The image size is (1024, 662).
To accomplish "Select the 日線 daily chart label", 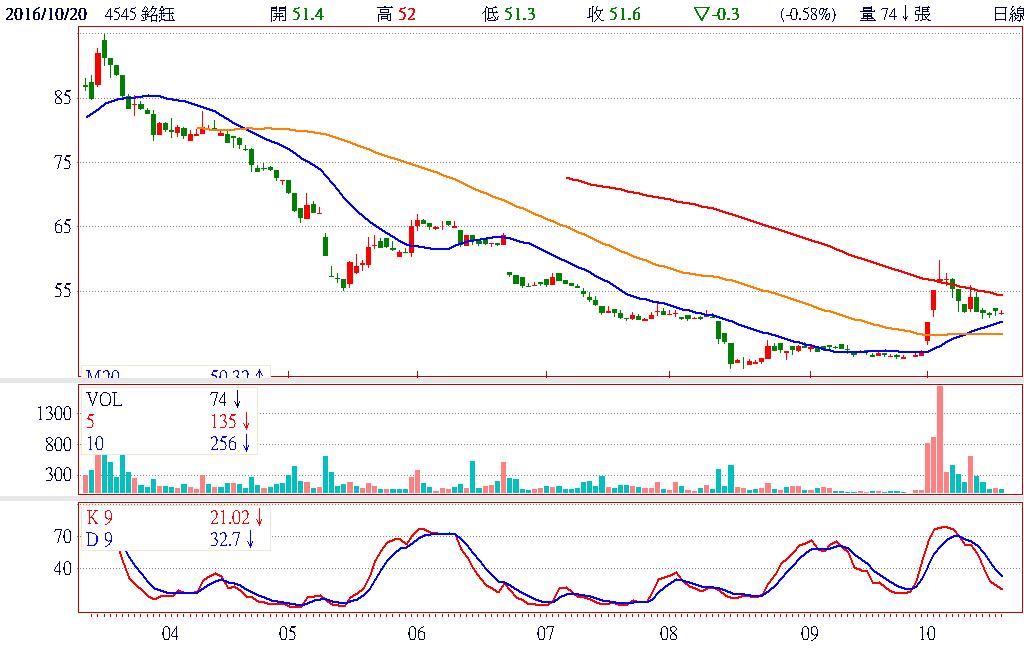I will [x=1007, y=13].
